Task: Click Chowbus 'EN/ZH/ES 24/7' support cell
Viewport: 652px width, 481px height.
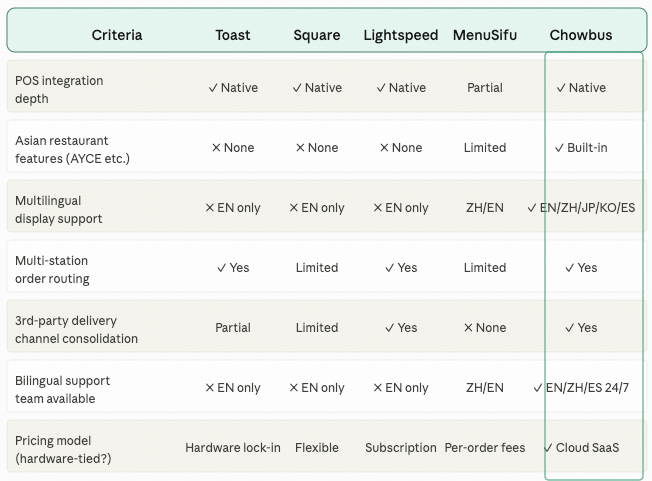Action: [x=581, y=387]
